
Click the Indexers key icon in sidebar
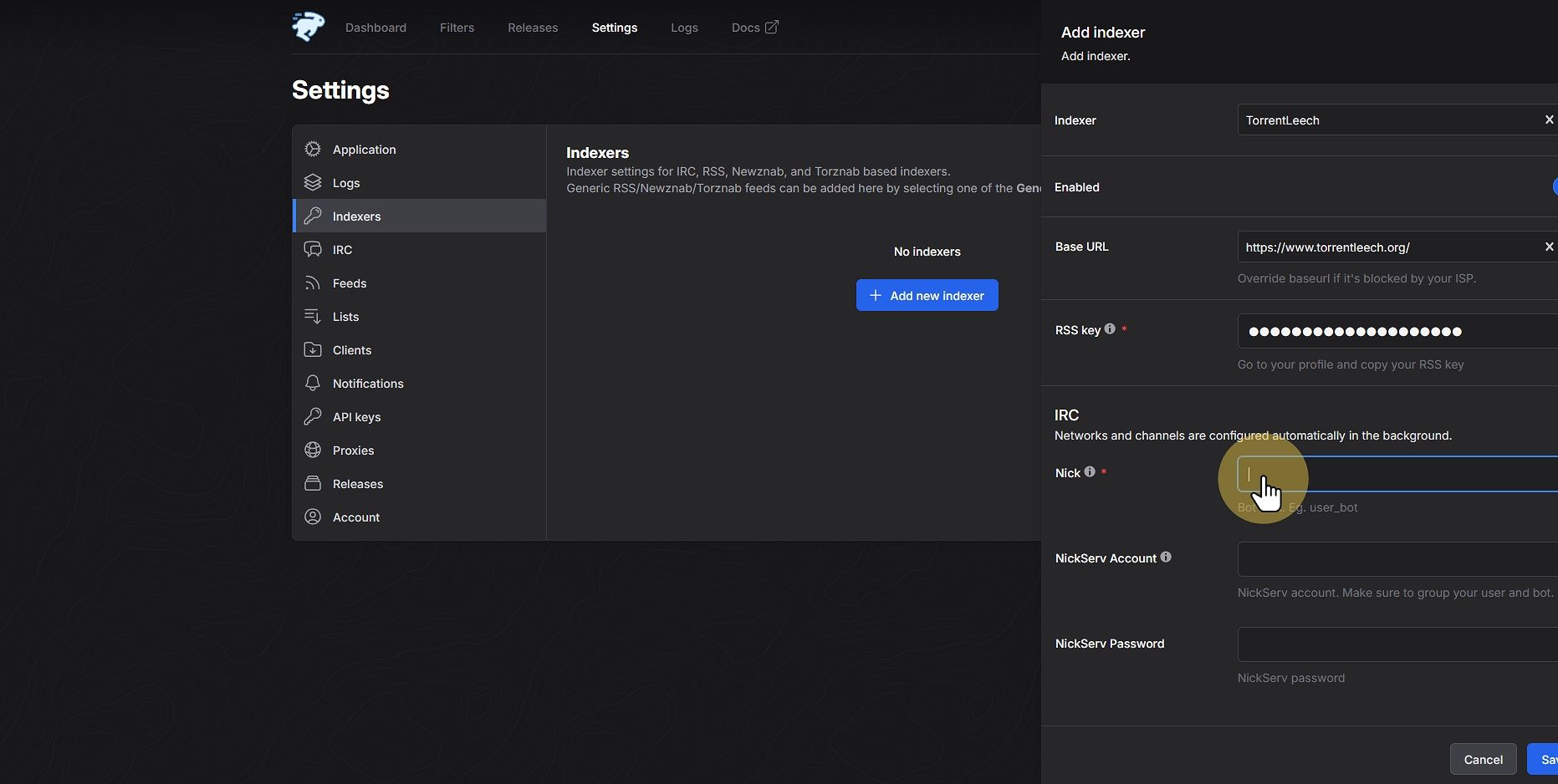click(313, 216)
